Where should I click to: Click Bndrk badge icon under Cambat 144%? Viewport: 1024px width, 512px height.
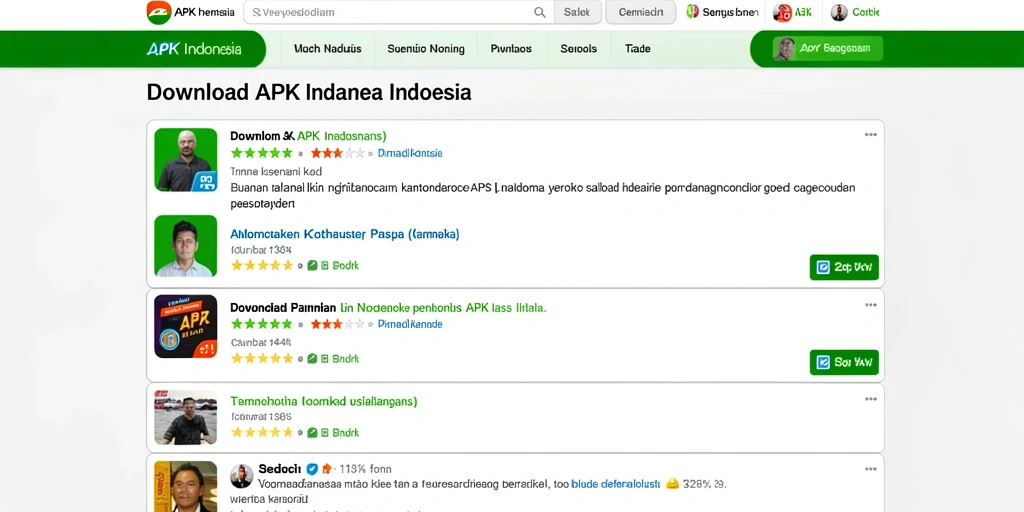[312, 359]
